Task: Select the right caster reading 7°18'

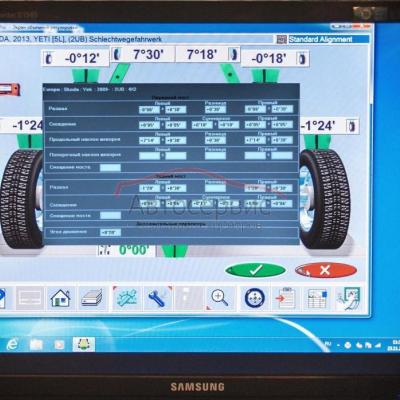Action: point(208,54)
